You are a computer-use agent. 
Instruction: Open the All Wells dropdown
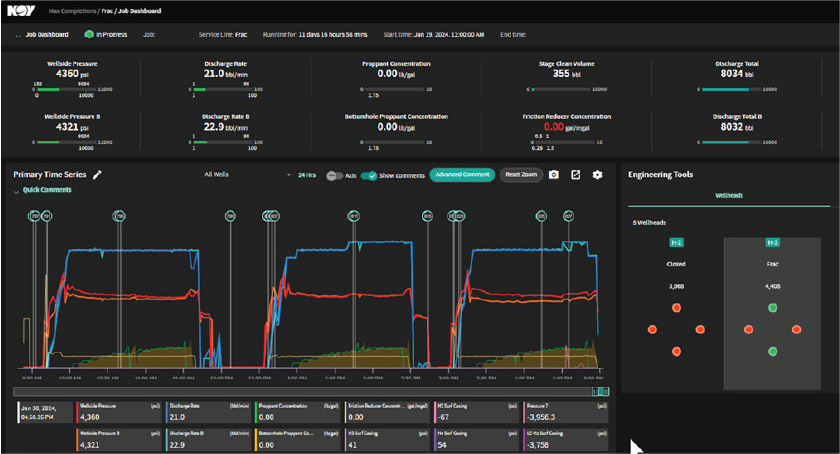pyautogui.click(x=247, y=175)
